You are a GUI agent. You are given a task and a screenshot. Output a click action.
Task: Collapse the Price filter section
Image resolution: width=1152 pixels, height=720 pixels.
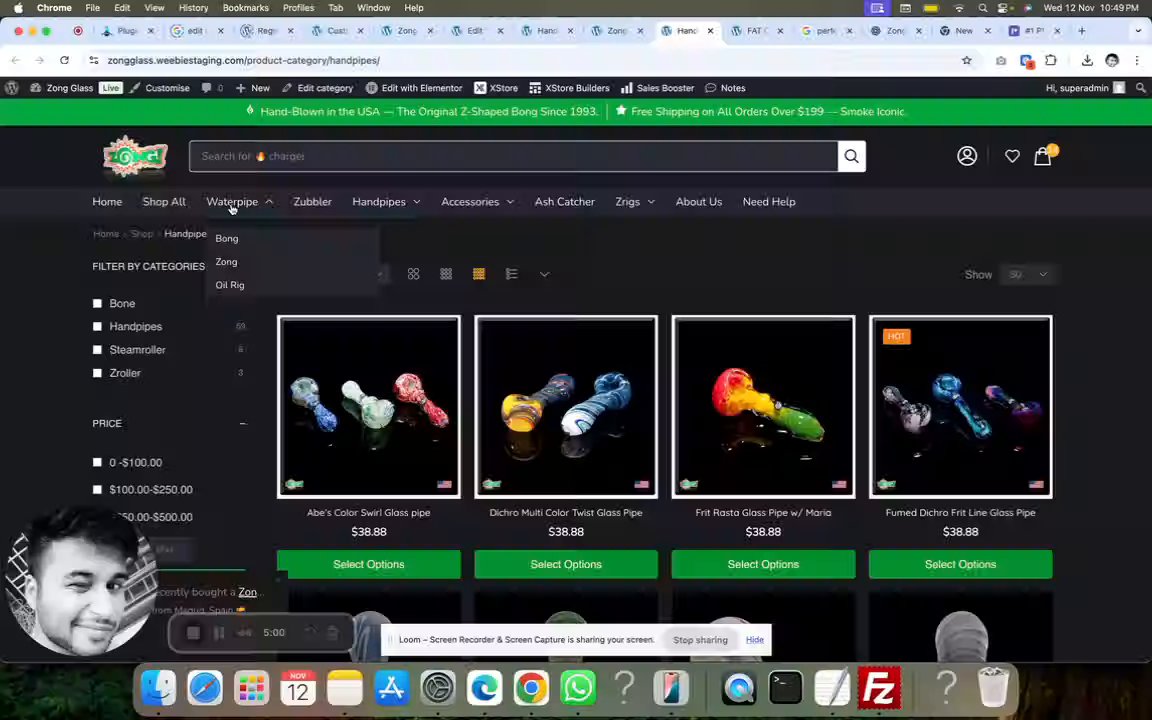242,424
